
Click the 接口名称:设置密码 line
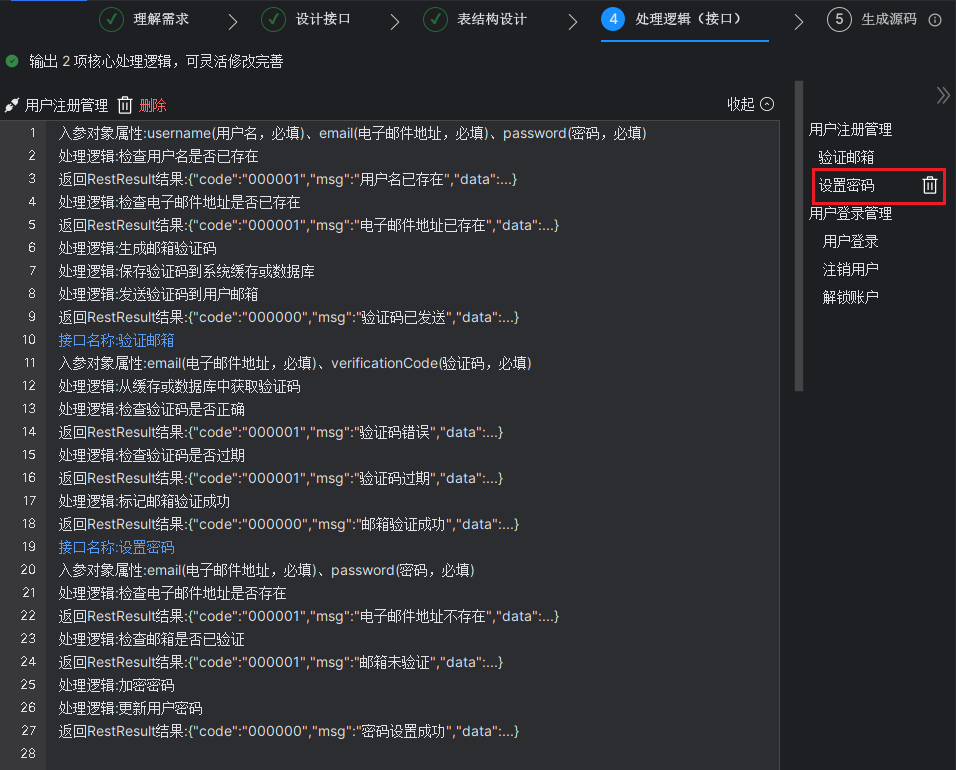(116, 547)
